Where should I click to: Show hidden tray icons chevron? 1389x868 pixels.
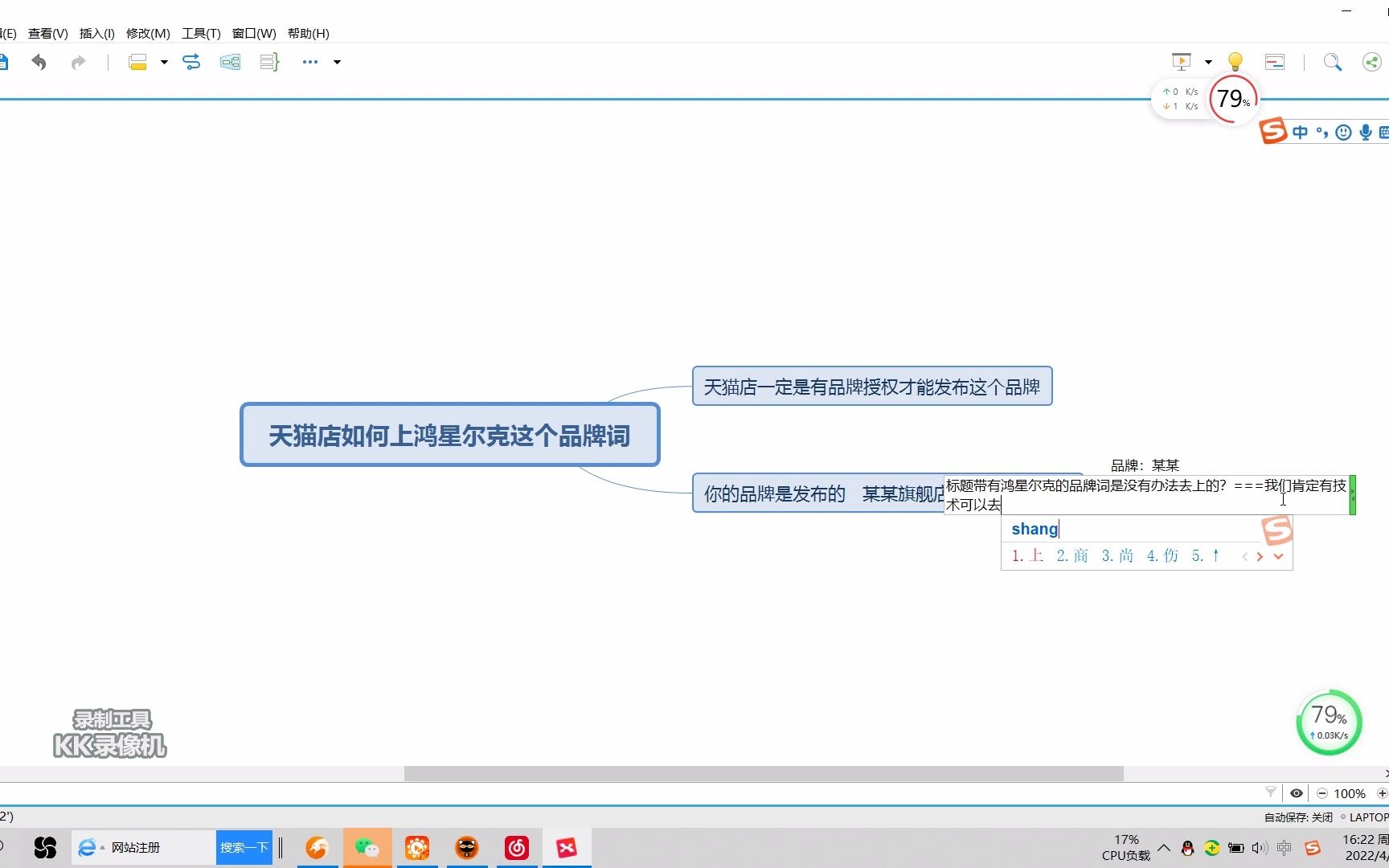[x=1164, y=847]
